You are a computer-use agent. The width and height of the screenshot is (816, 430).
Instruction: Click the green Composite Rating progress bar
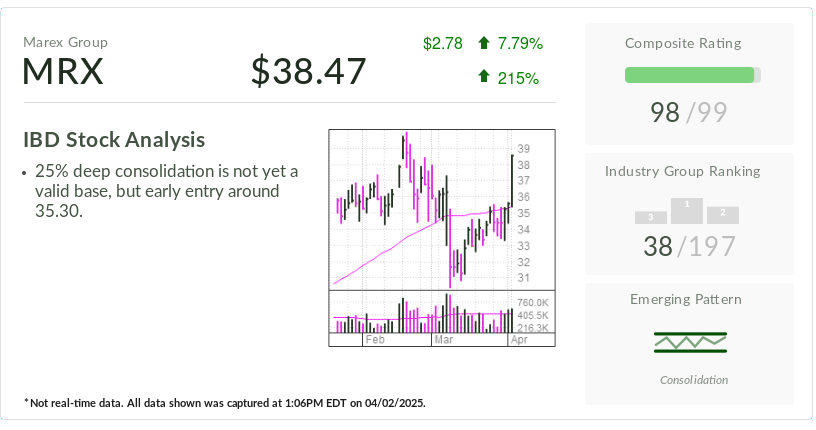(x=689, y=75)
